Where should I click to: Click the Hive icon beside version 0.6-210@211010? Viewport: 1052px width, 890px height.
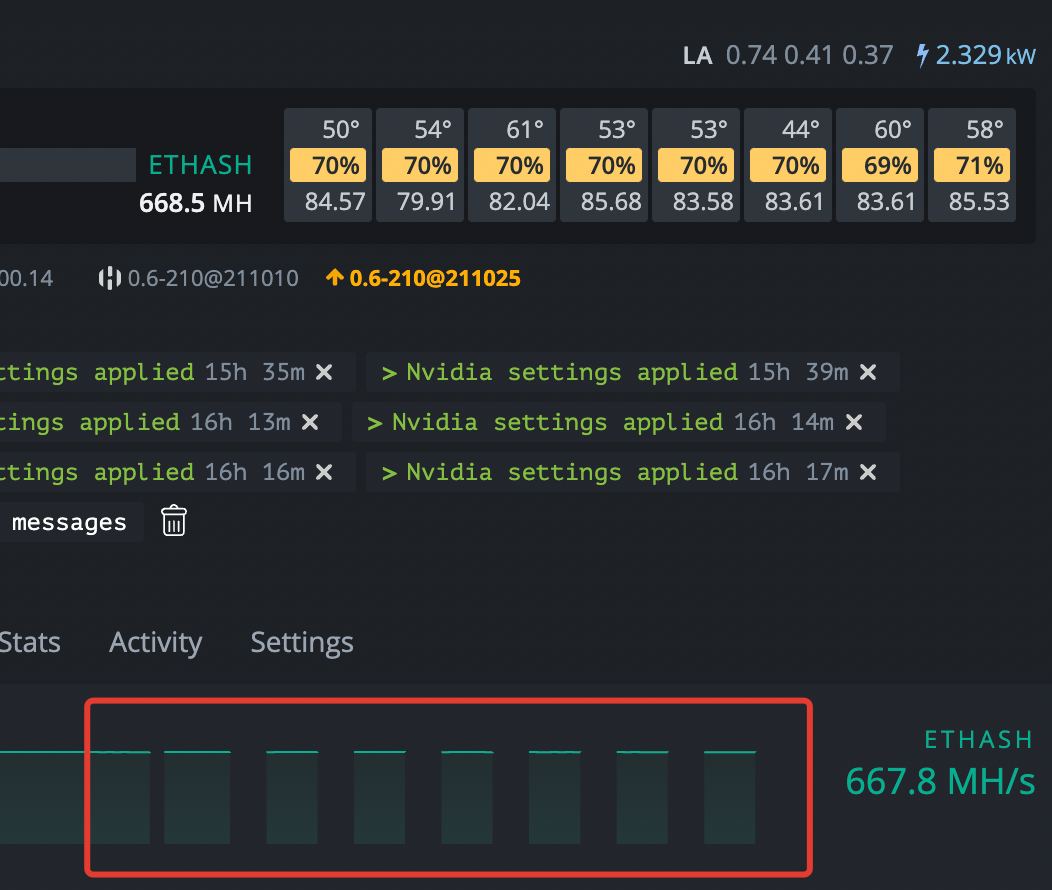pyautogui.click(x=109, y=278)
